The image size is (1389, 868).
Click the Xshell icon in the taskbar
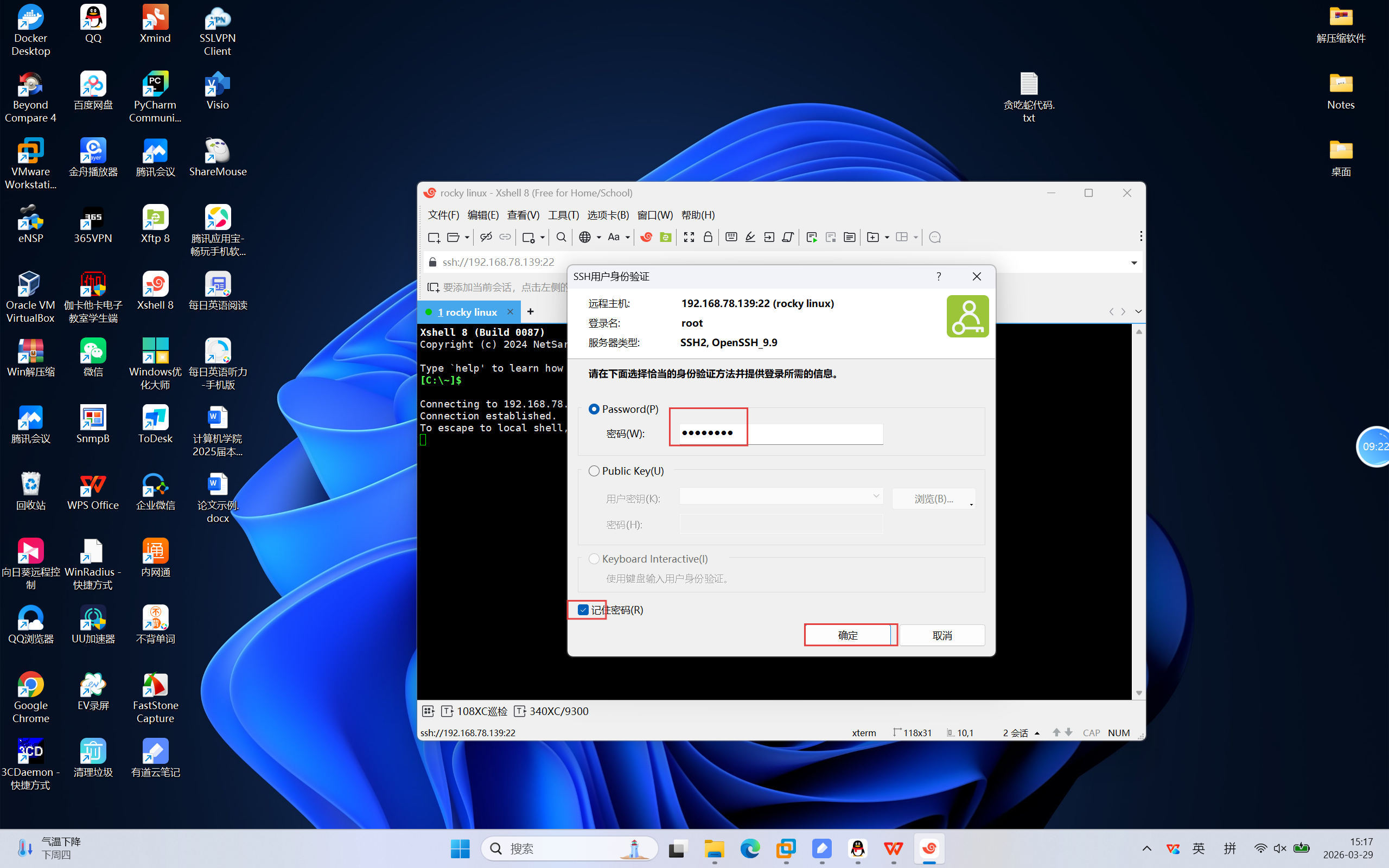point(929,848)
